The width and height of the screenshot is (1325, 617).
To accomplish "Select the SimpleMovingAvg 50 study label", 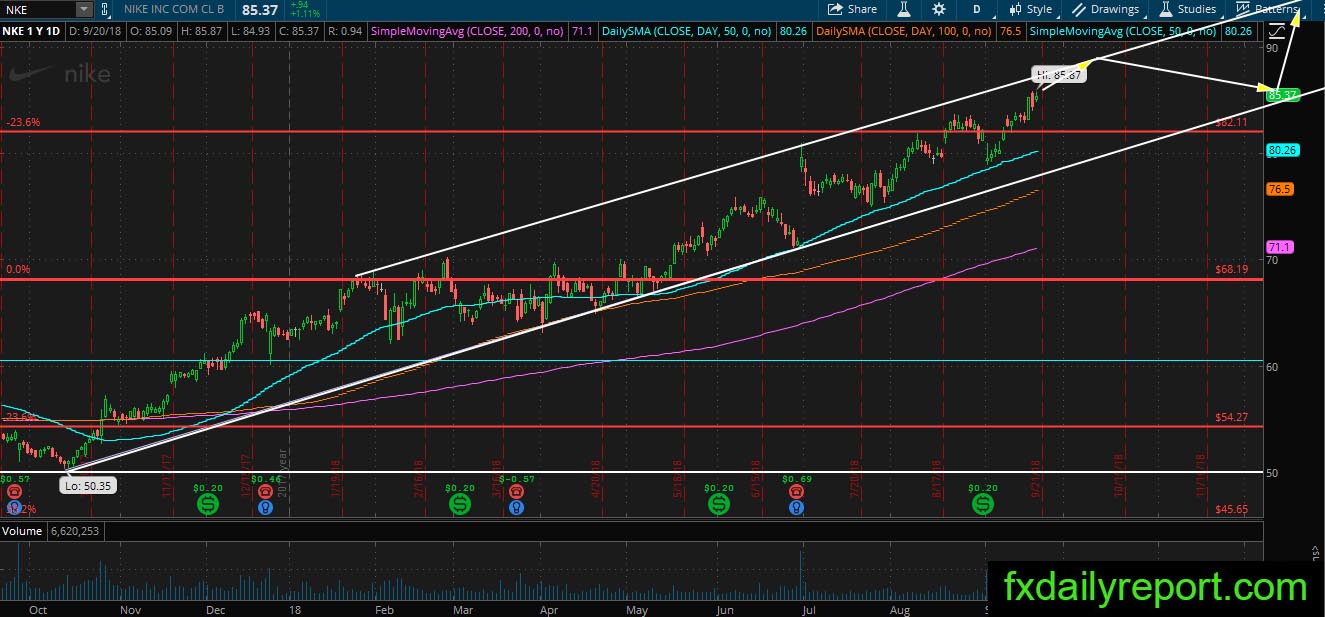I will coord(1124,32).
